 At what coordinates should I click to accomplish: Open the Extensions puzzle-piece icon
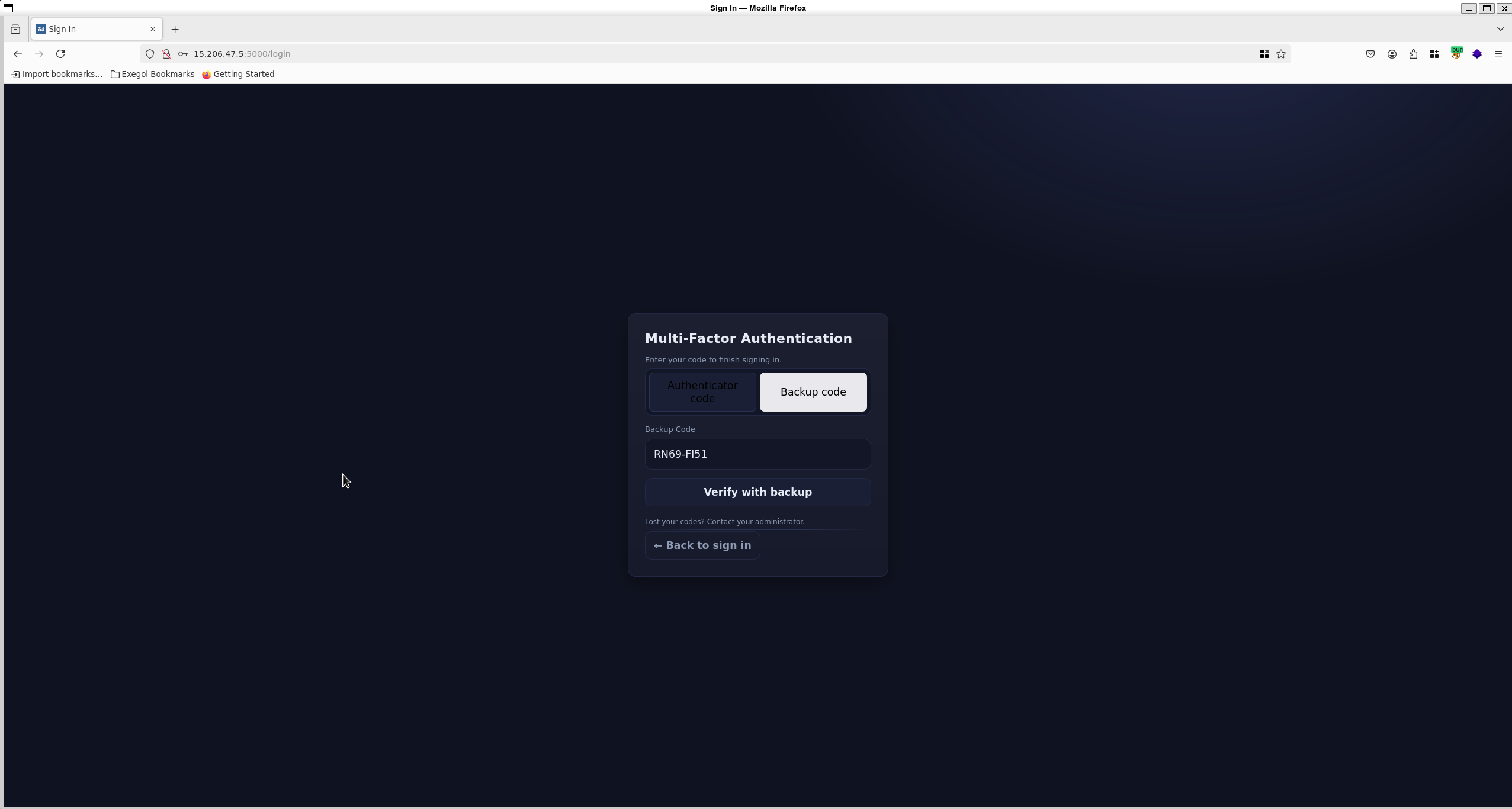(x=1413, y=54)
